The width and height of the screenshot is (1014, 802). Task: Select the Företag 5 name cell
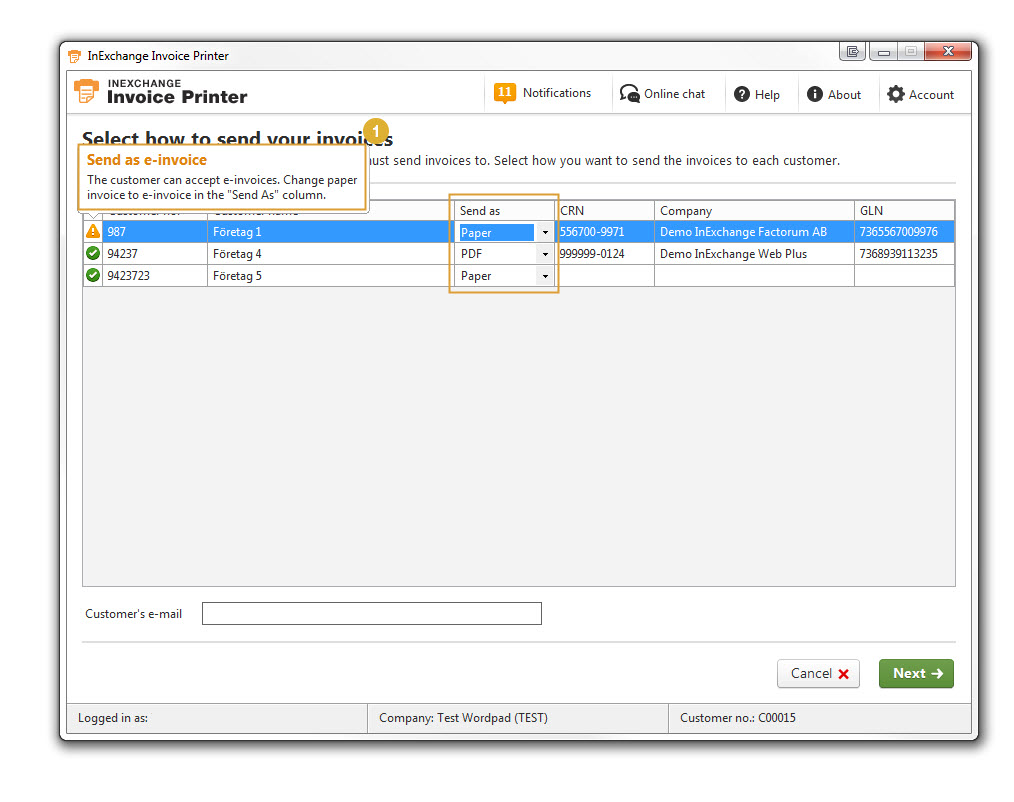pyautogui.click(x=330, y=276)
